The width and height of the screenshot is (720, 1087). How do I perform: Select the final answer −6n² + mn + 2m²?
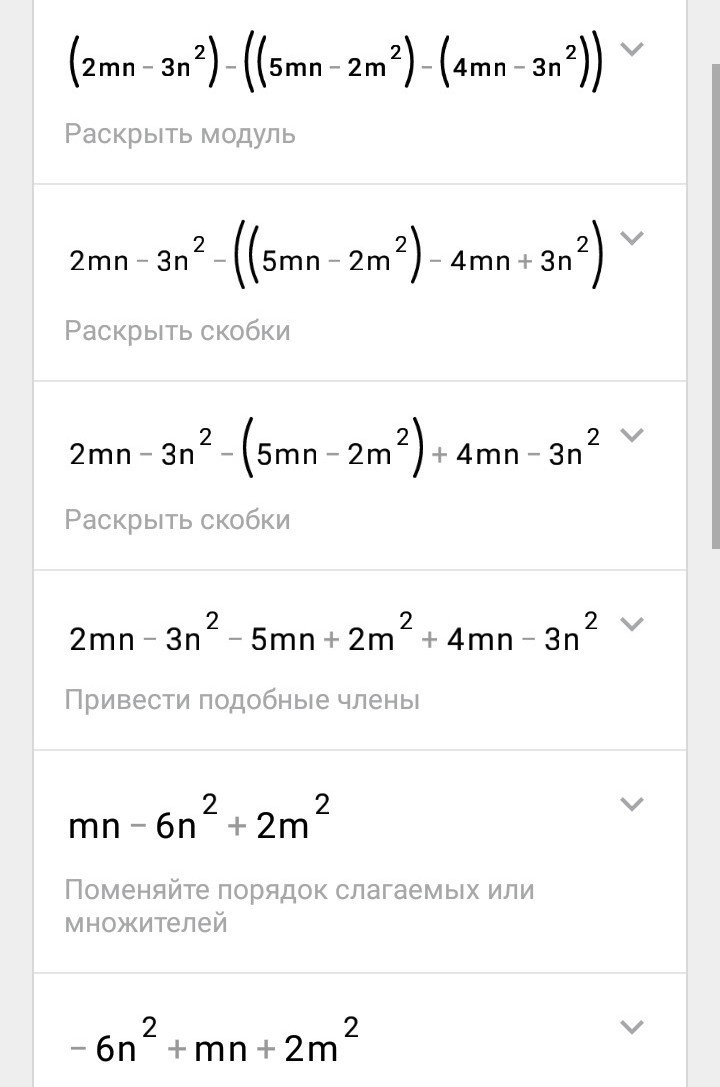[x=214, y=1041]
